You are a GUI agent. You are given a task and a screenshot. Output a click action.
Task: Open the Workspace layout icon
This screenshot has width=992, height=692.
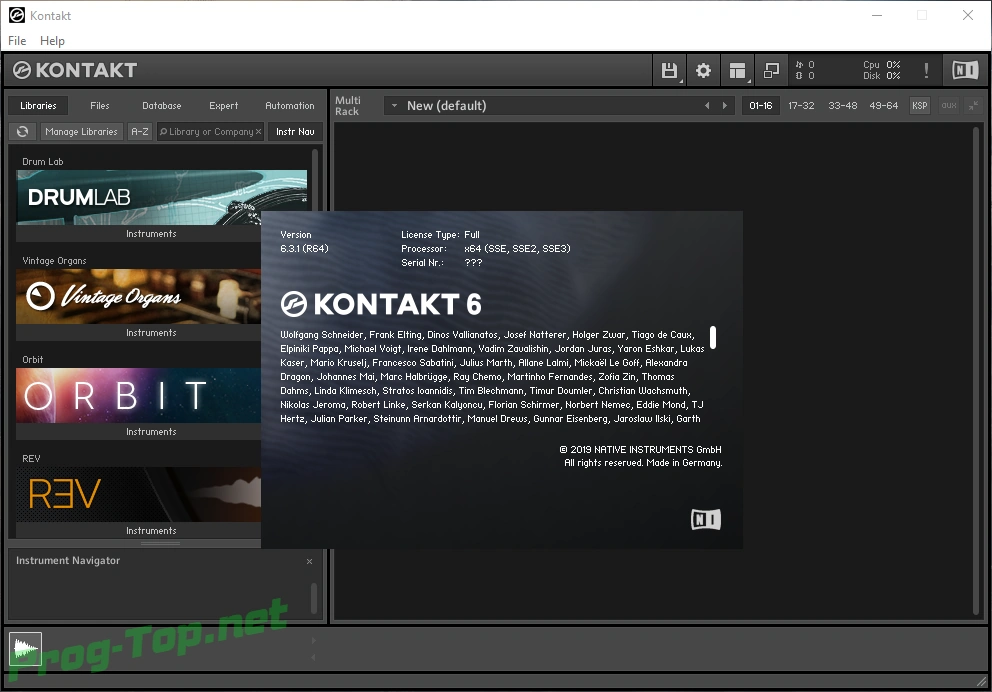737,70
